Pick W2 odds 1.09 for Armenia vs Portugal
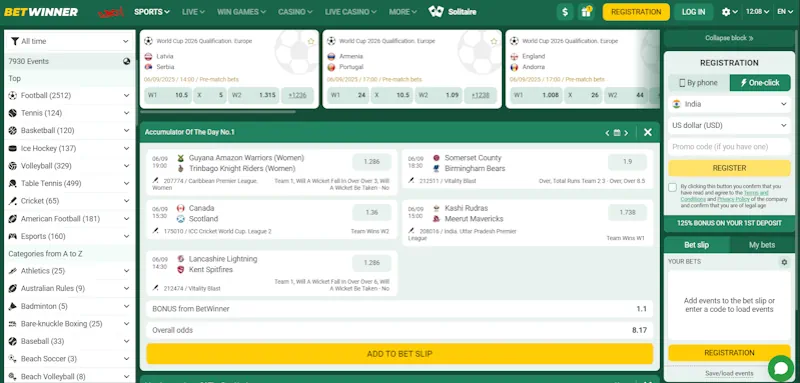 pyautogui.click(x=438, y=95)
